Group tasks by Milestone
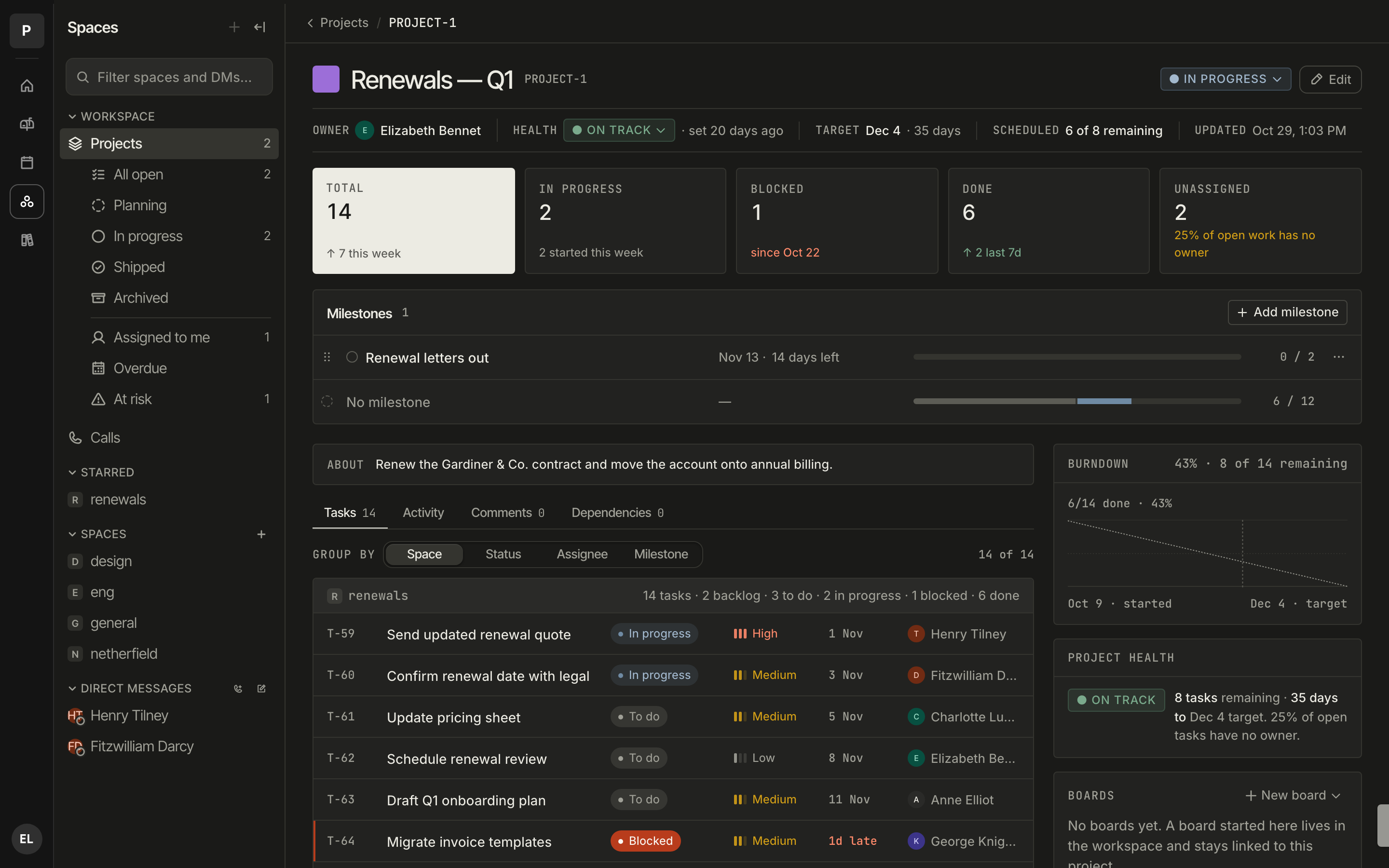Image resolution: width=1389 pixels, height=868 pixels. click(661, 555)
